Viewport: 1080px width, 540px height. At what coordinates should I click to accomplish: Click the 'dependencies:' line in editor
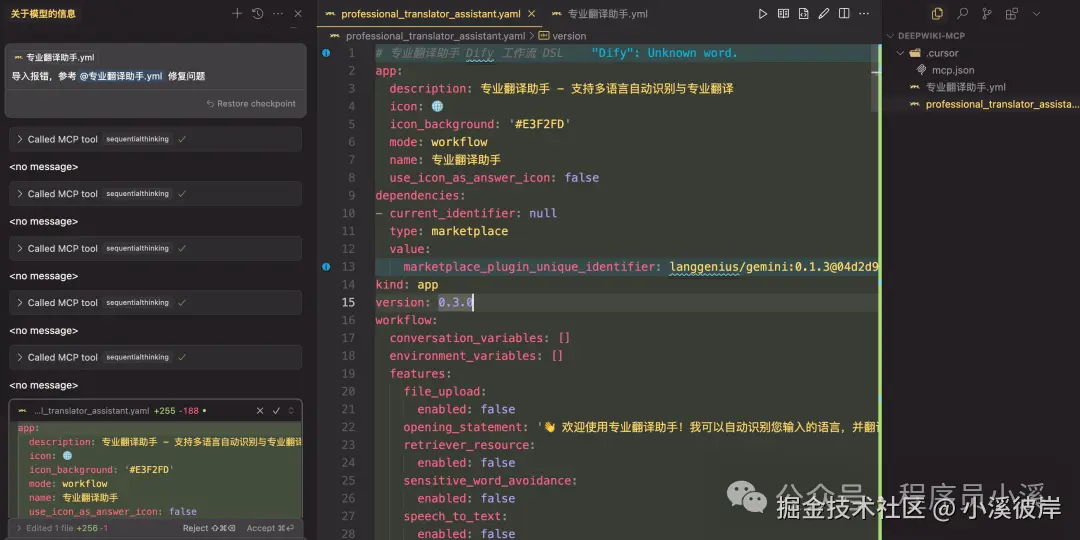point(420,196)
